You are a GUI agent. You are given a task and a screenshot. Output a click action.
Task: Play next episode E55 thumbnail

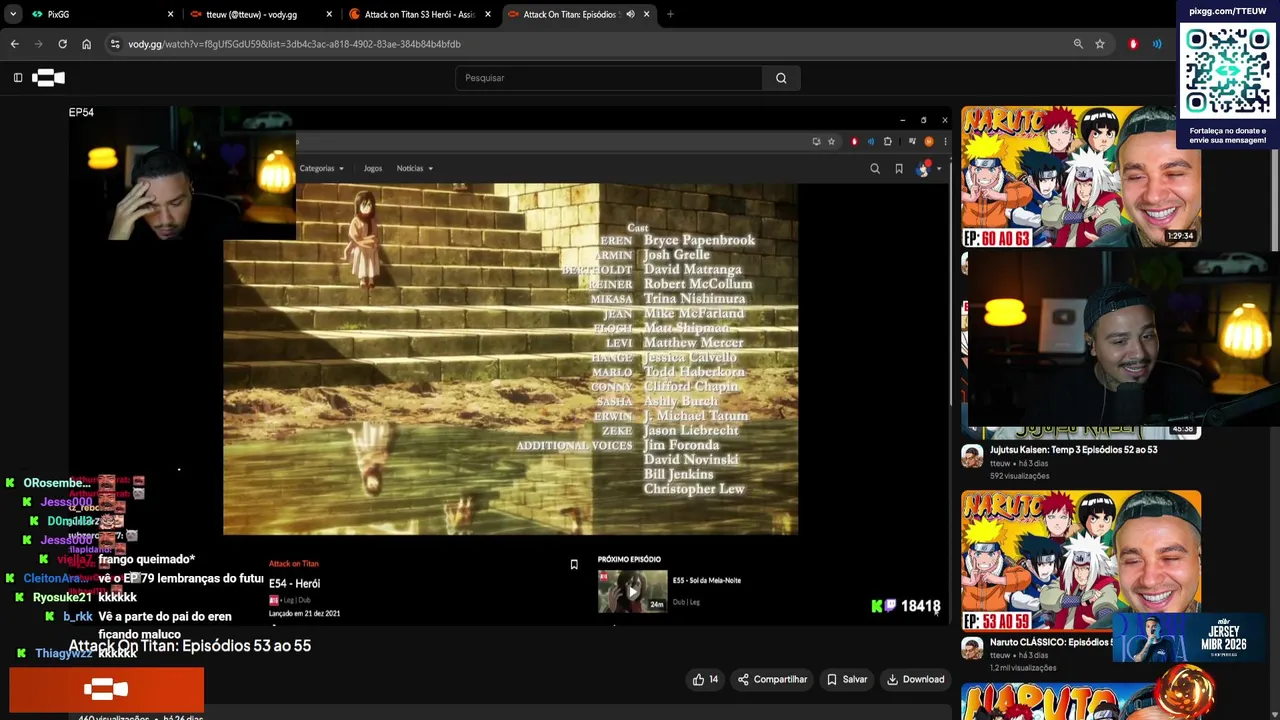coord(632,591)
